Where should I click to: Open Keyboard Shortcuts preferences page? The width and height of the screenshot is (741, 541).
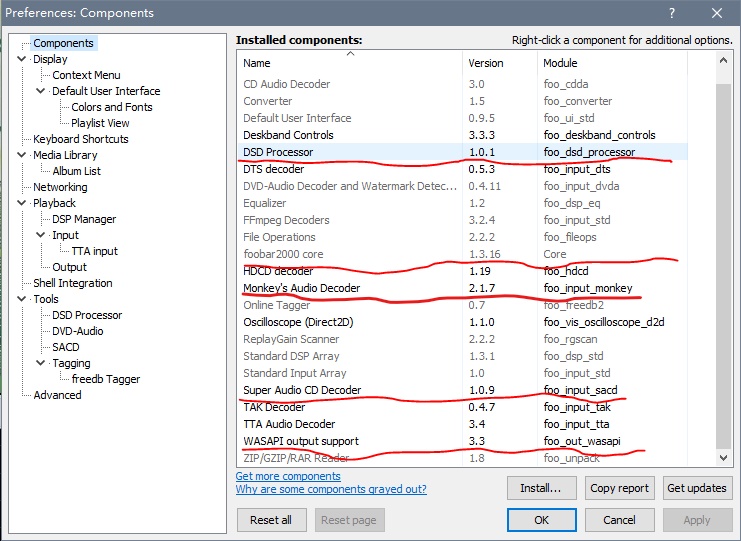tap(80, 139)
